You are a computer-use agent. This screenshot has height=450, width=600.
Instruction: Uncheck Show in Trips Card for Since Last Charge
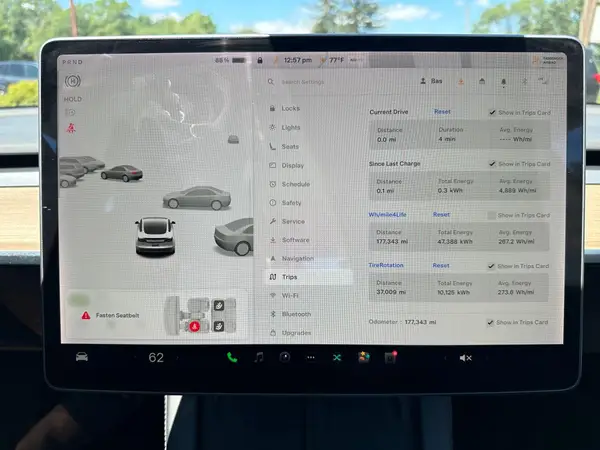tap(492, 164)
